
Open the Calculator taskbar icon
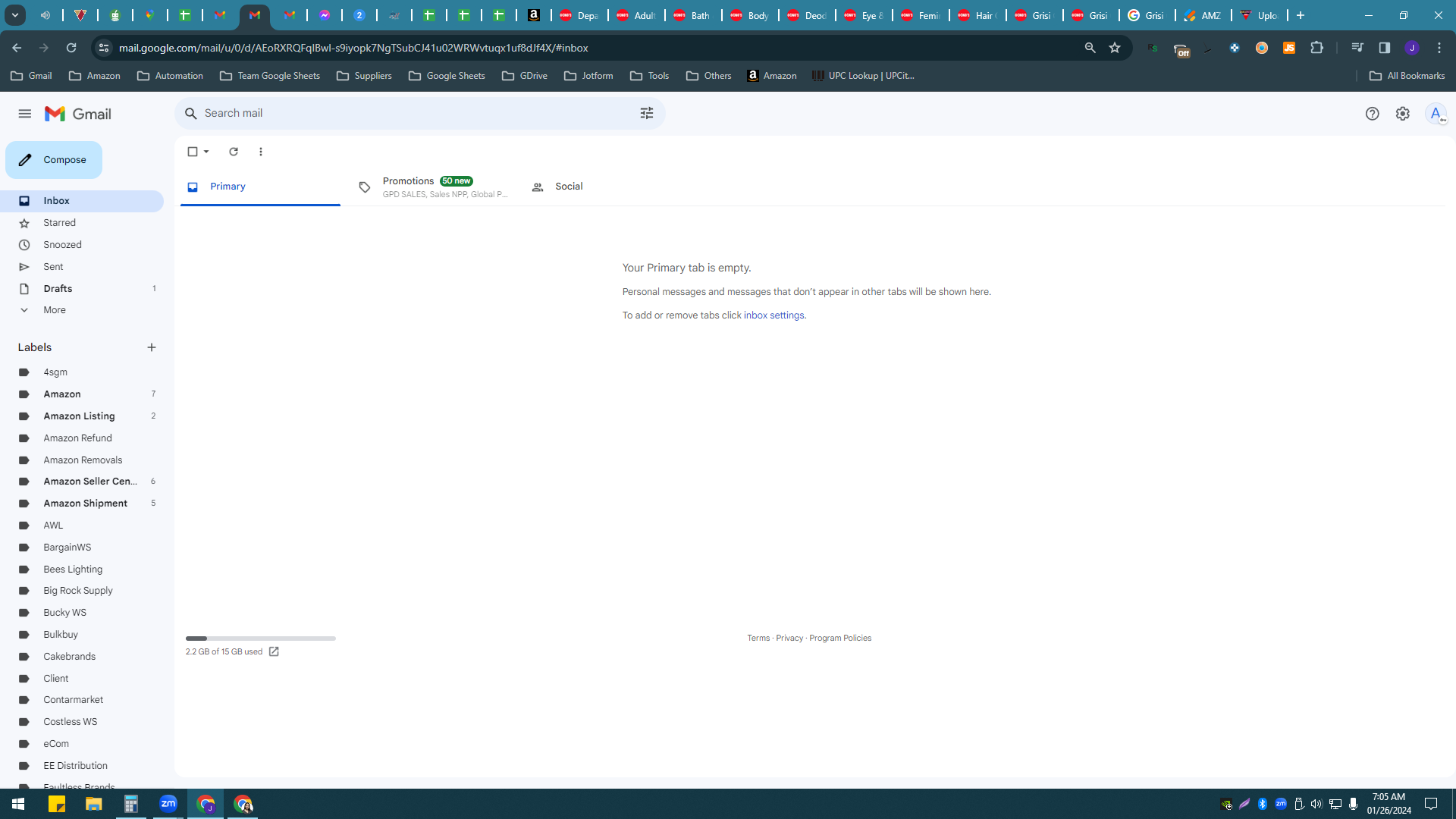point(131,804)
